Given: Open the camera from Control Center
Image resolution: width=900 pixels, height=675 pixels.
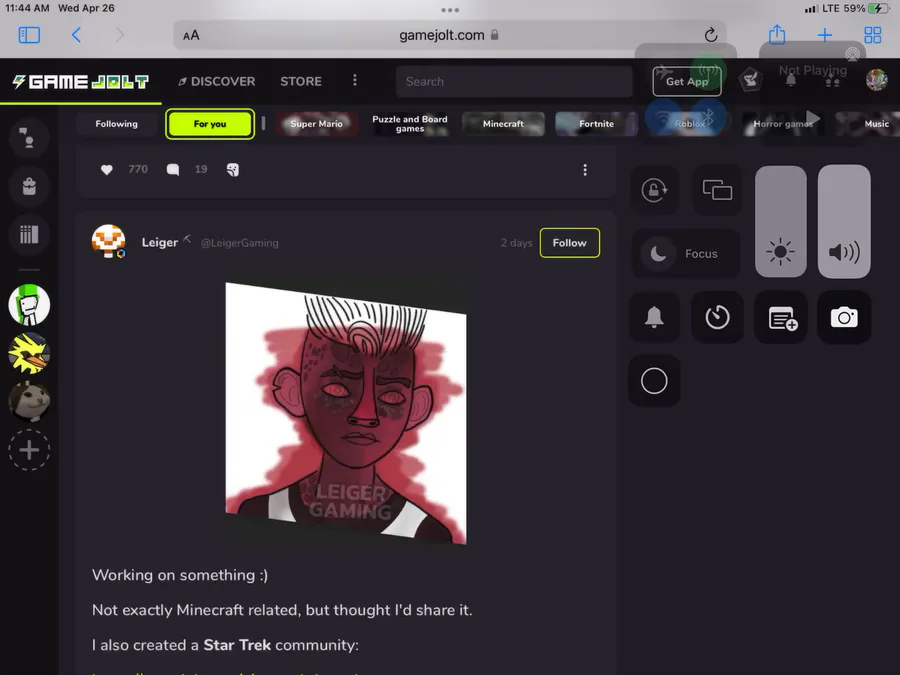Looking at the screenshot, I should click(x=844, y=317).
